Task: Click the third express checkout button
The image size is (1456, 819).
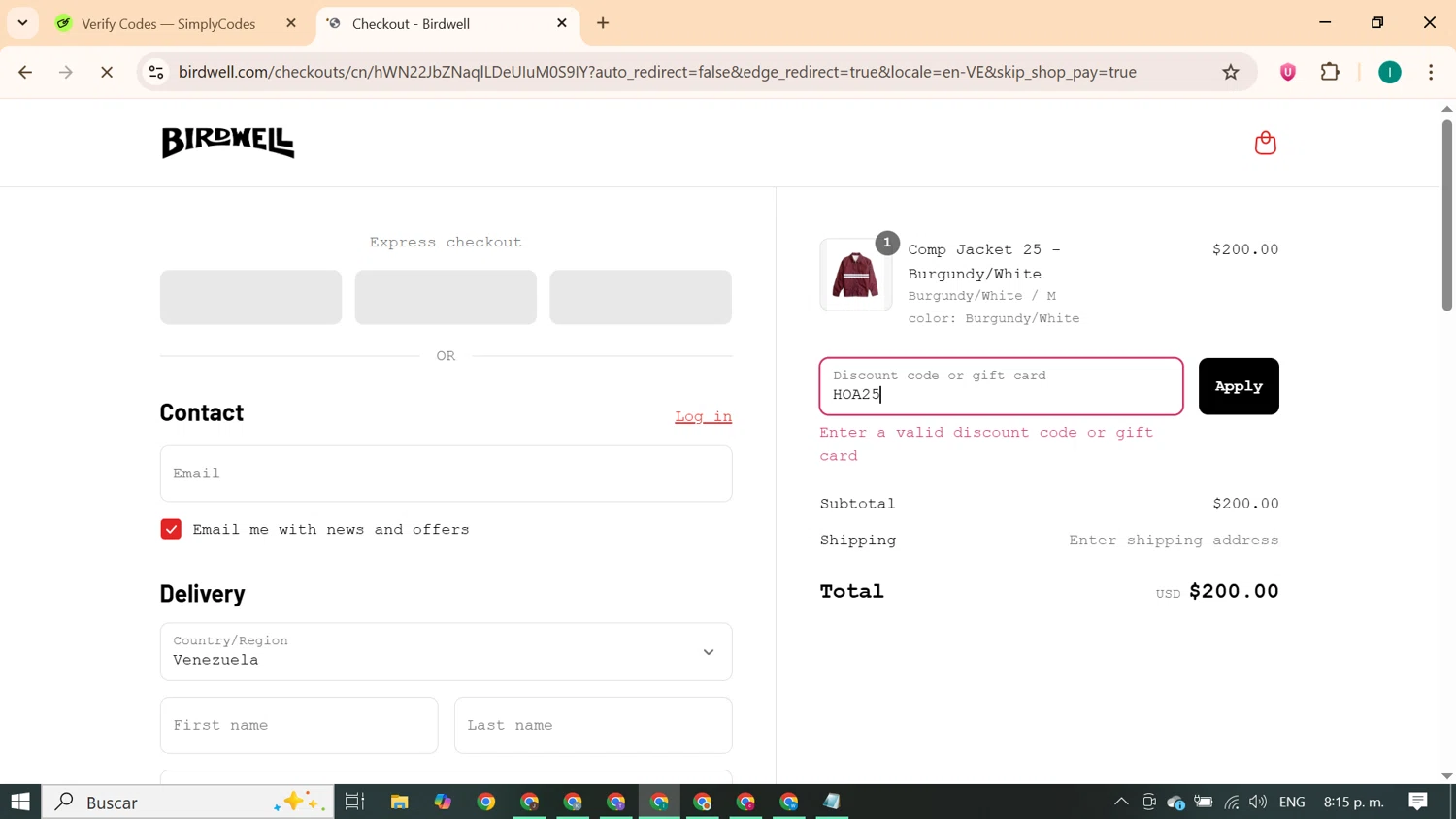Action: [641, 297]
